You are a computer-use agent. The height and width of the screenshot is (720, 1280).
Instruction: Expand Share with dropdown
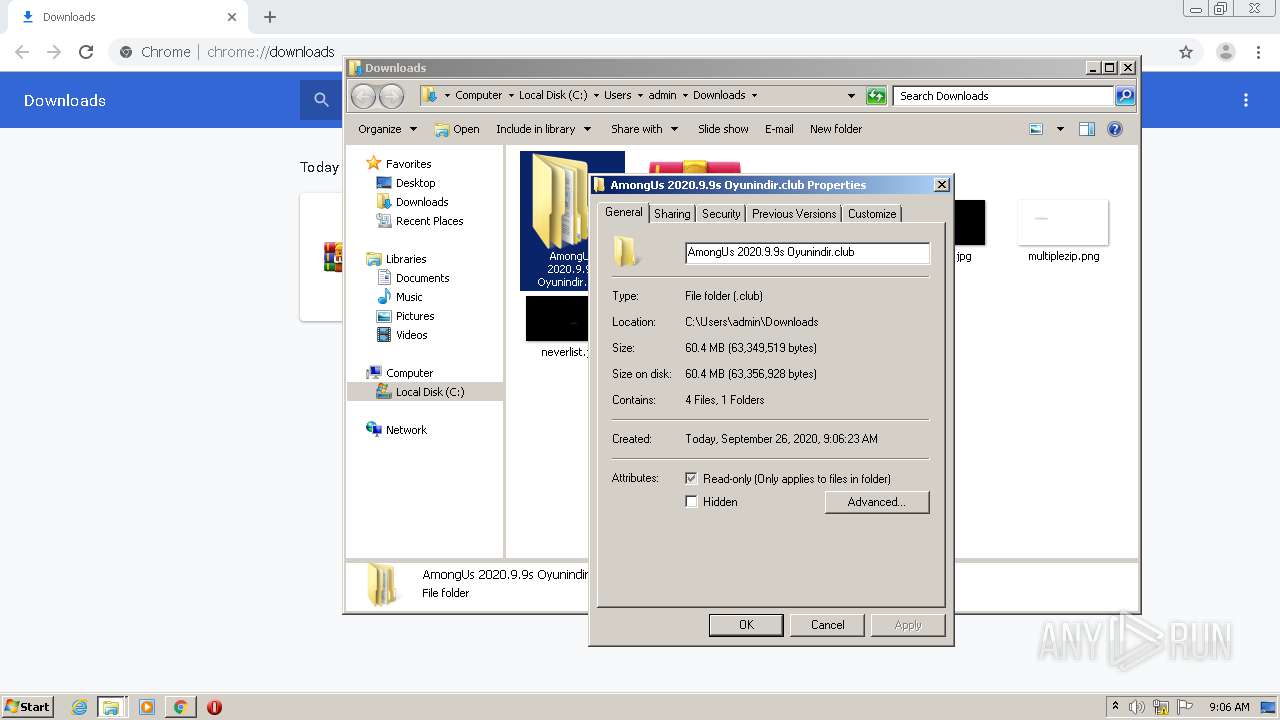644,129
